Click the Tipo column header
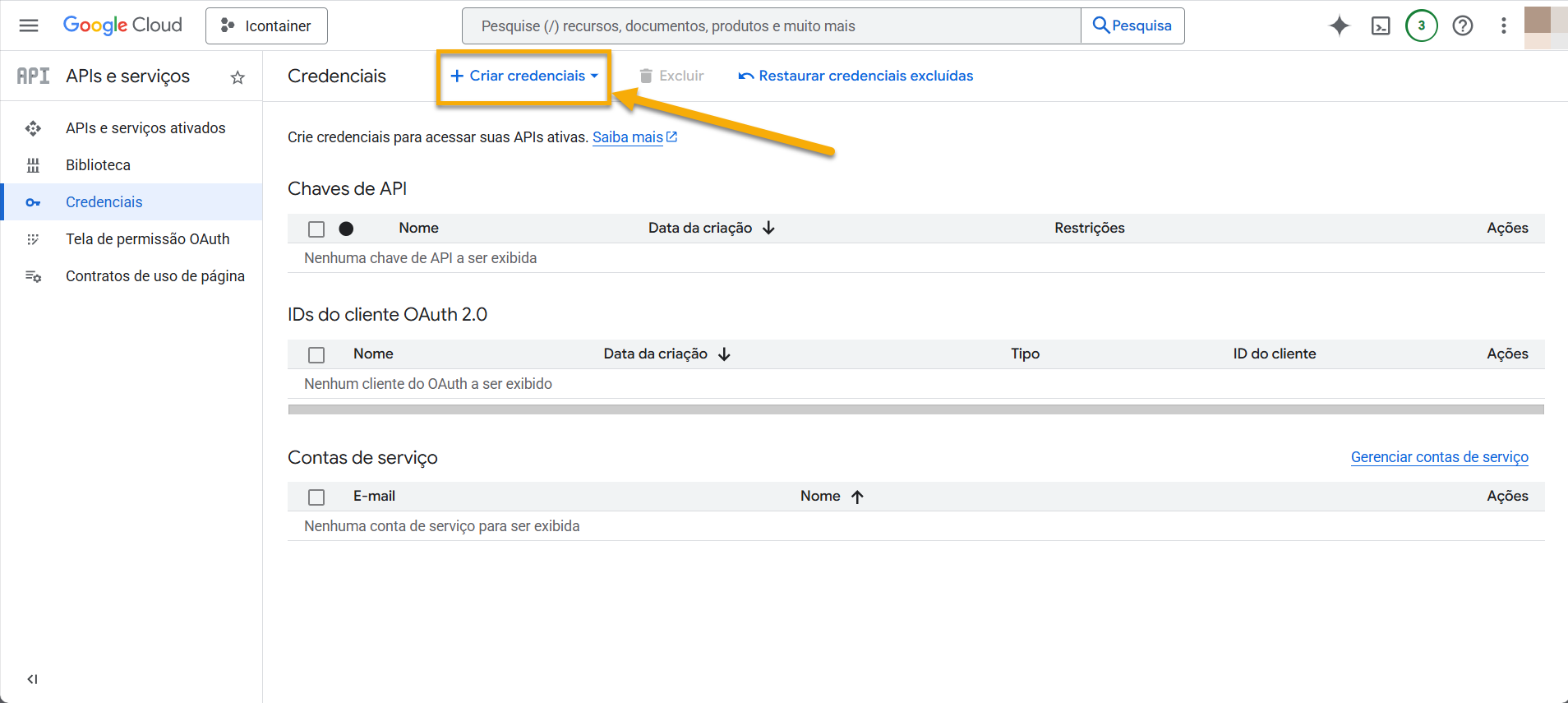The width and height of the screenshot is (1568, 703). pyautogui.click(x=1025, y=354)
